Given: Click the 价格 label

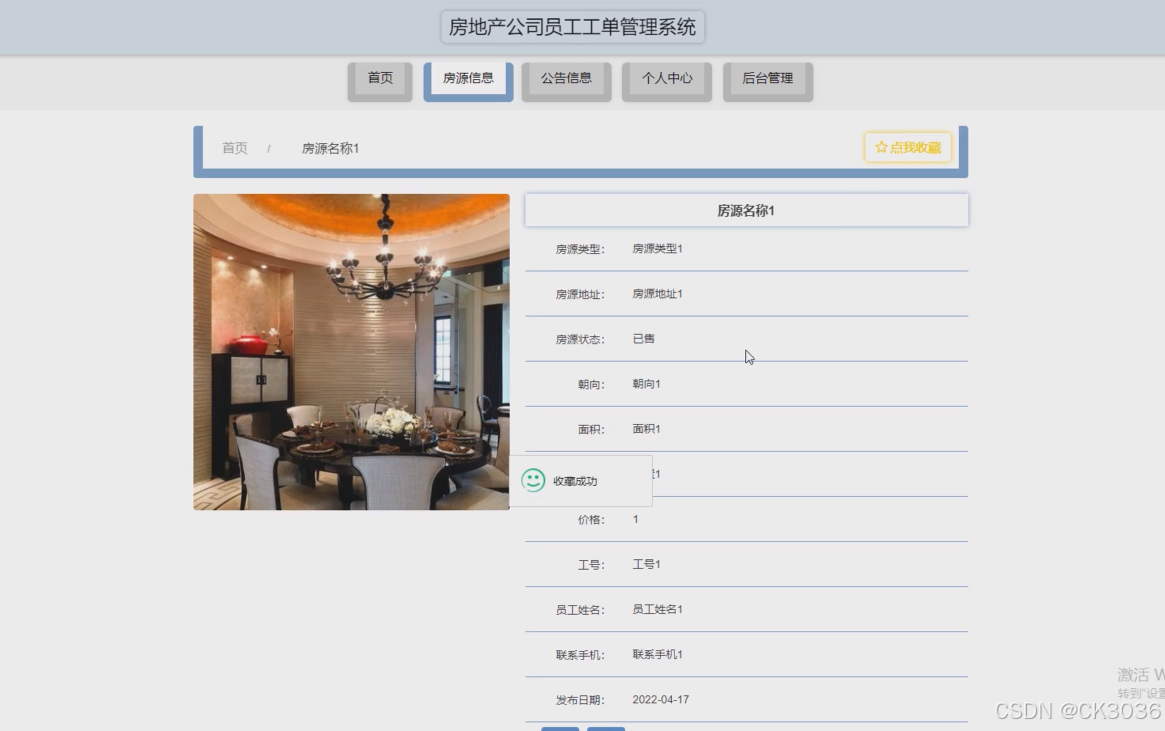Looking at the screenshot, I should click(591, 520).
